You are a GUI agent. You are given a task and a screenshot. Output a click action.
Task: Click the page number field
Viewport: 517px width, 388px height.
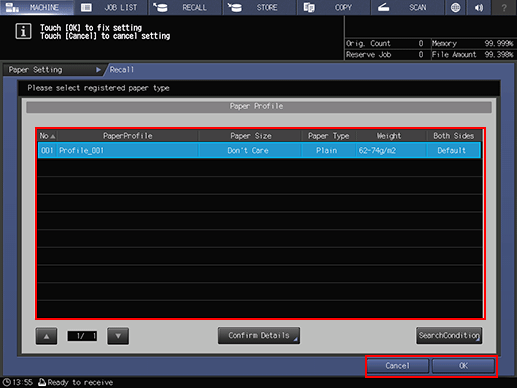tap(82, 336)
